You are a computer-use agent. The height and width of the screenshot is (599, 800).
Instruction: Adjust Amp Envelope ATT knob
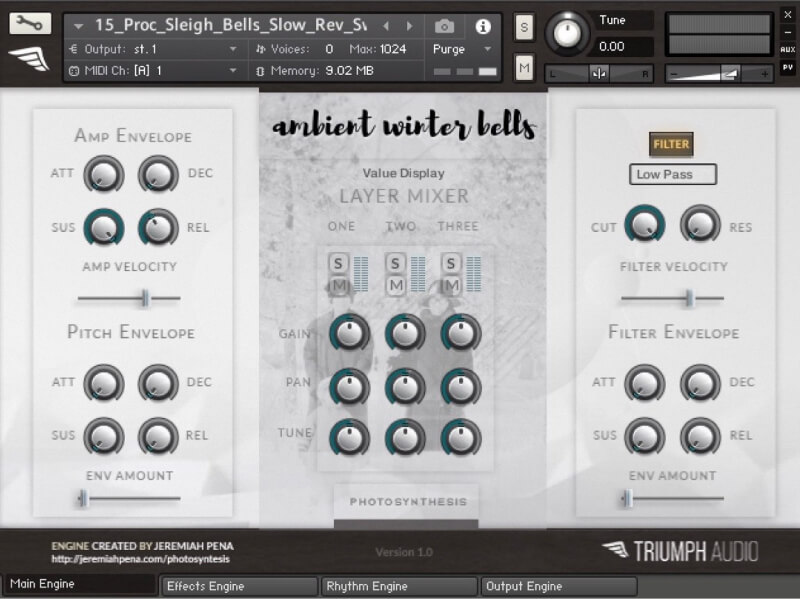pos(104,174)
